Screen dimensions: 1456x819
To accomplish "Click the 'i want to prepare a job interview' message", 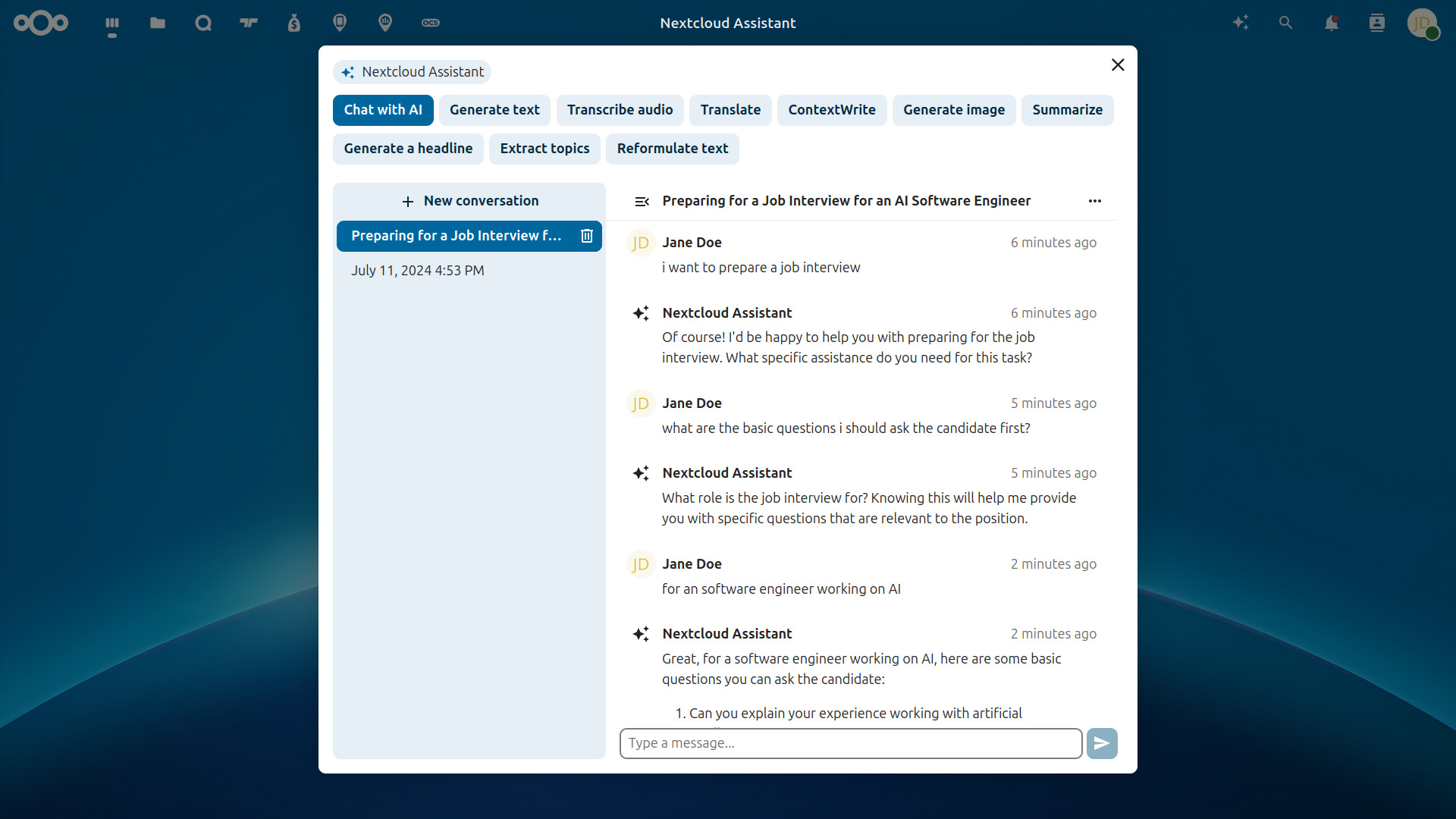I will click(x=761, y=268).
